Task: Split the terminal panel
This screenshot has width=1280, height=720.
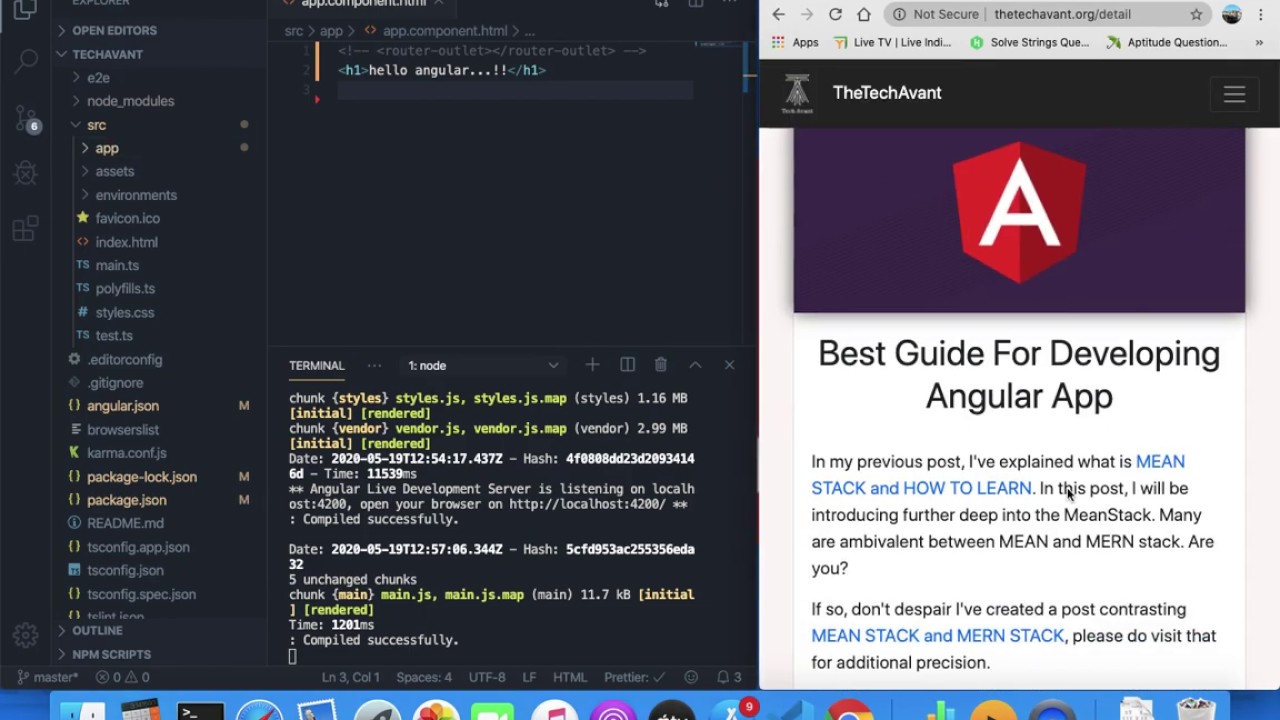Action: pos(627,365)
